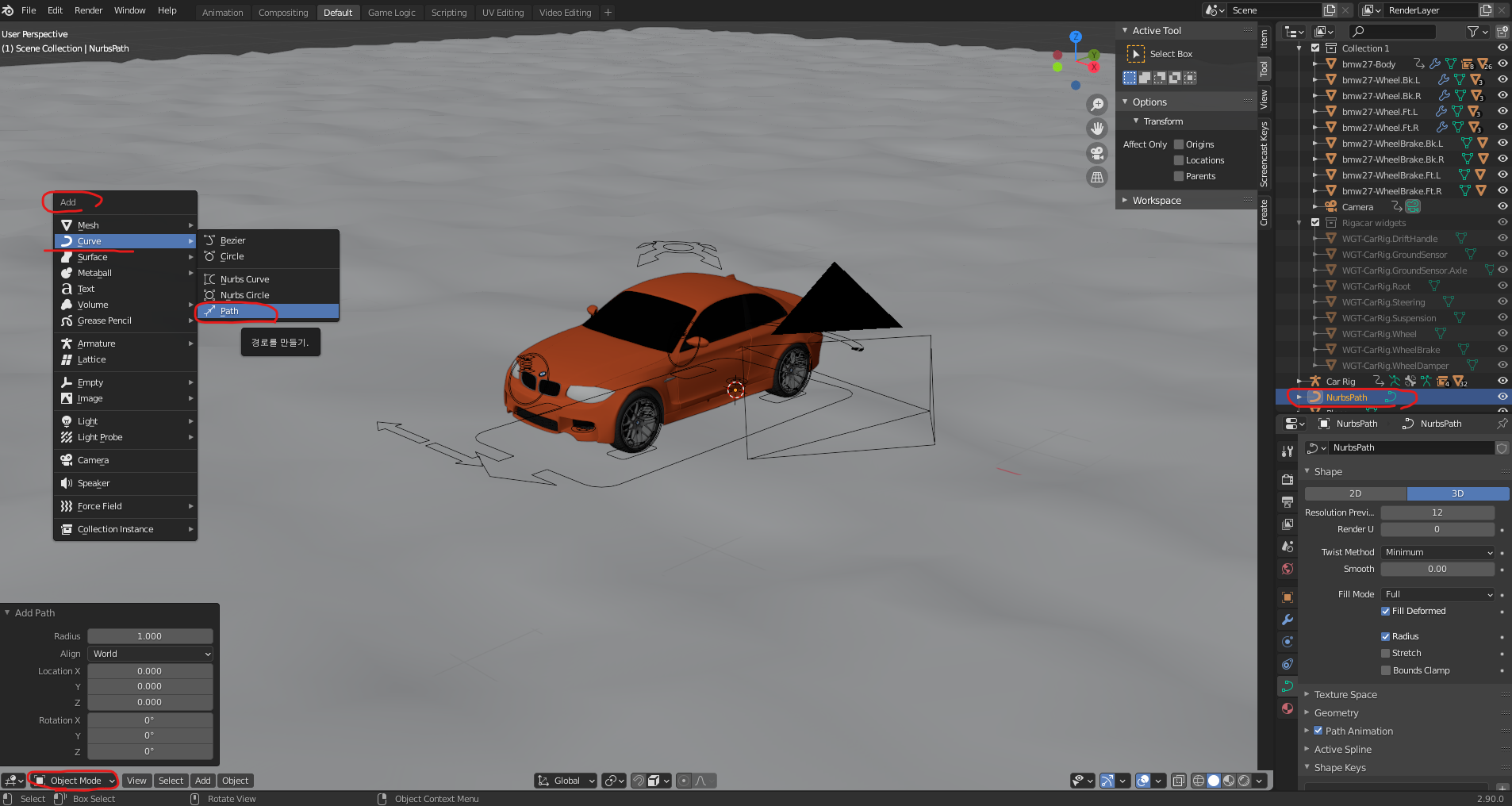Click the Object button in viewport header
Viewport: 1512px width, 806px height.
pyautogui.click(x=236, y=781)
